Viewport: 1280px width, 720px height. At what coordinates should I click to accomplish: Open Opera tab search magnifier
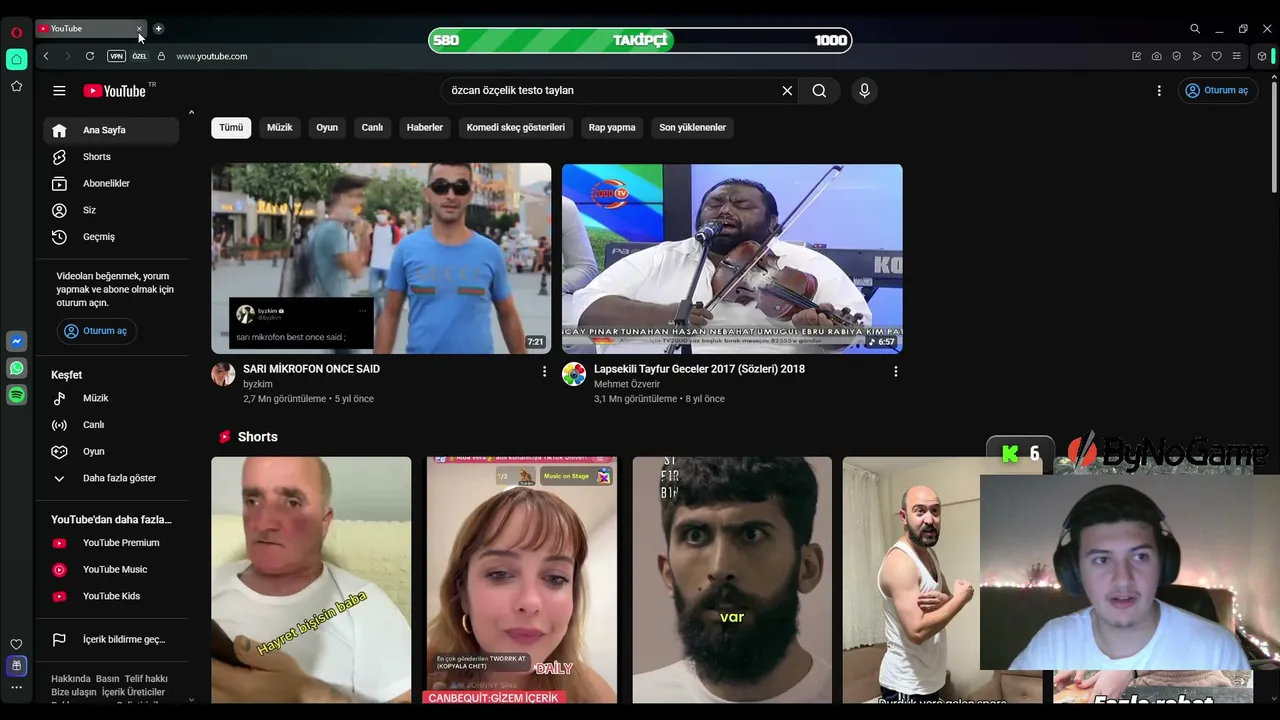pos(1195,29)
